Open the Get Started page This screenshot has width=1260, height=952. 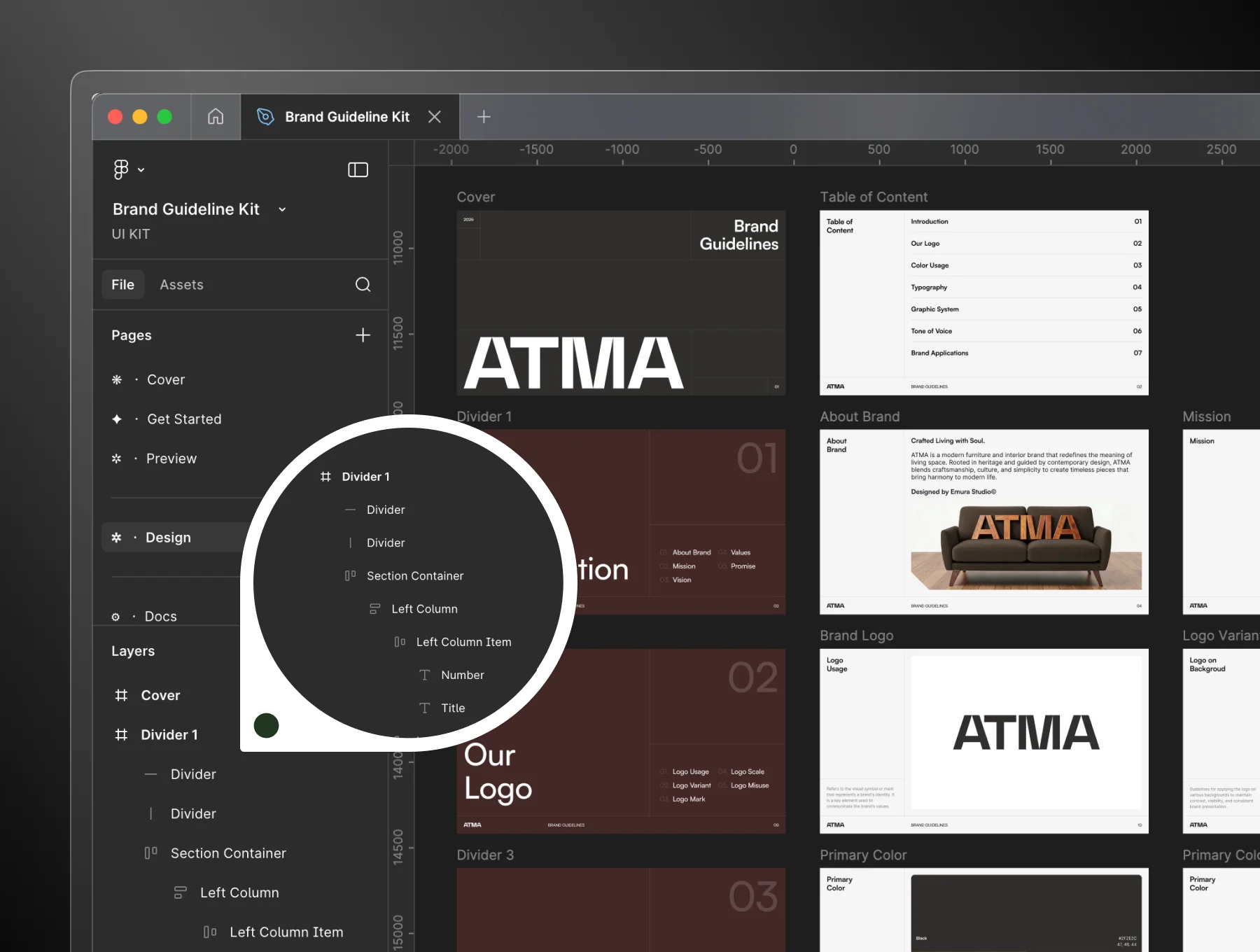(x=184, y=419)
